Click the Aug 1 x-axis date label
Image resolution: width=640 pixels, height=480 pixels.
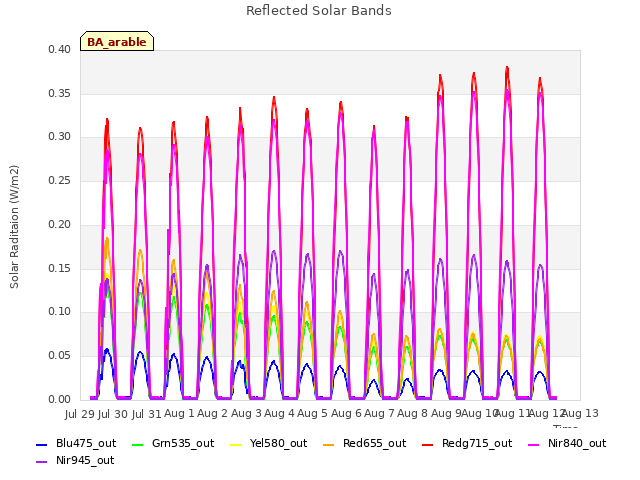[179, 413]
